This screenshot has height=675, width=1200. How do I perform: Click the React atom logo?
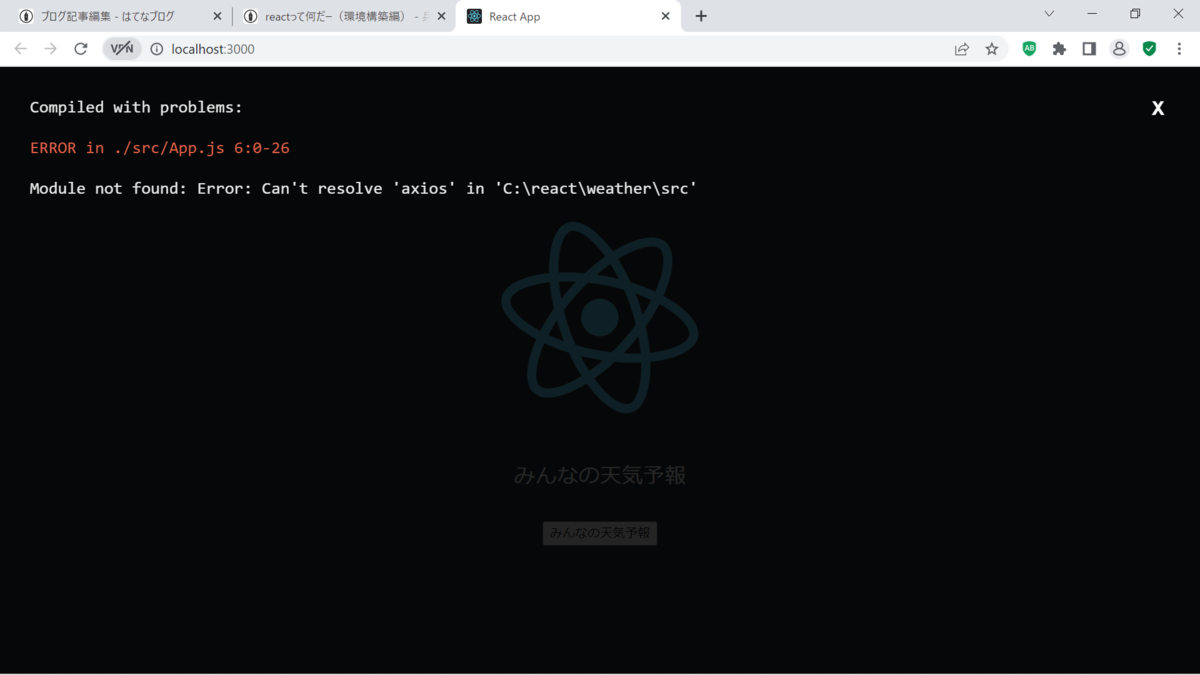(x=600, y=317)
